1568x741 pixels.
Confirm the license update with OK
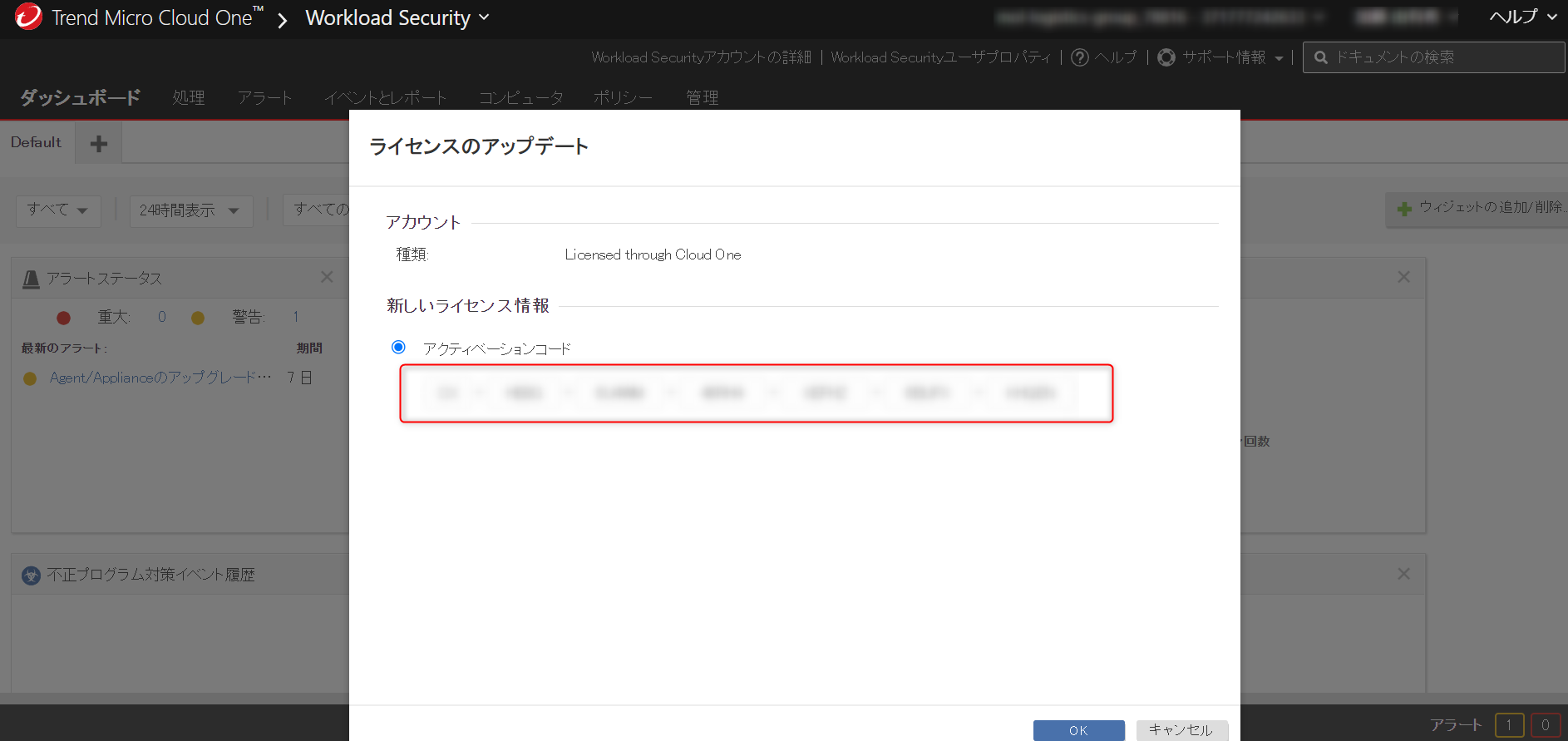(x=1078, y=730)
